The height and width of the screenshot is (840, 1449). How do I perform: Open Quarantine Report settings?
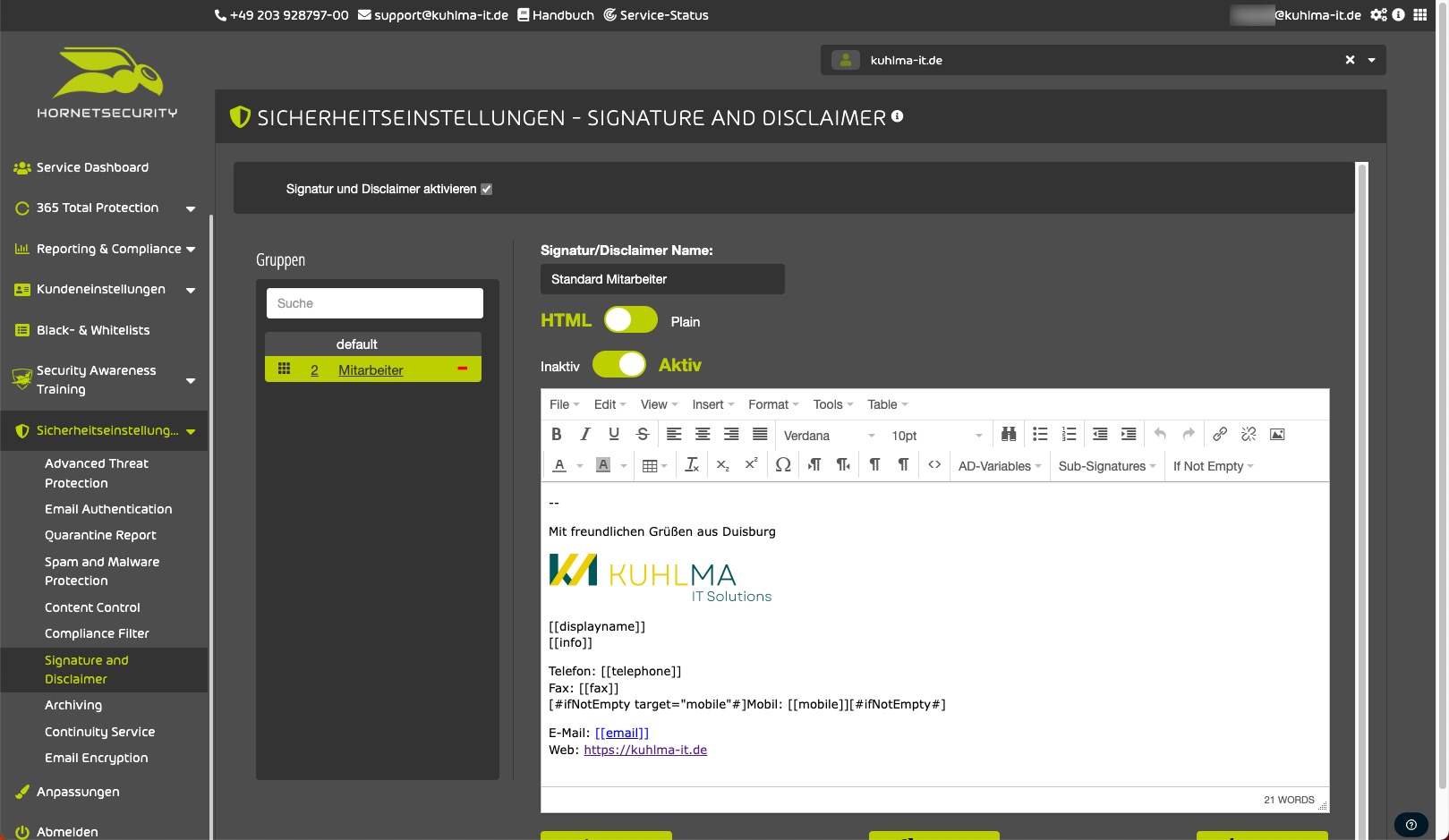[100, 535]
